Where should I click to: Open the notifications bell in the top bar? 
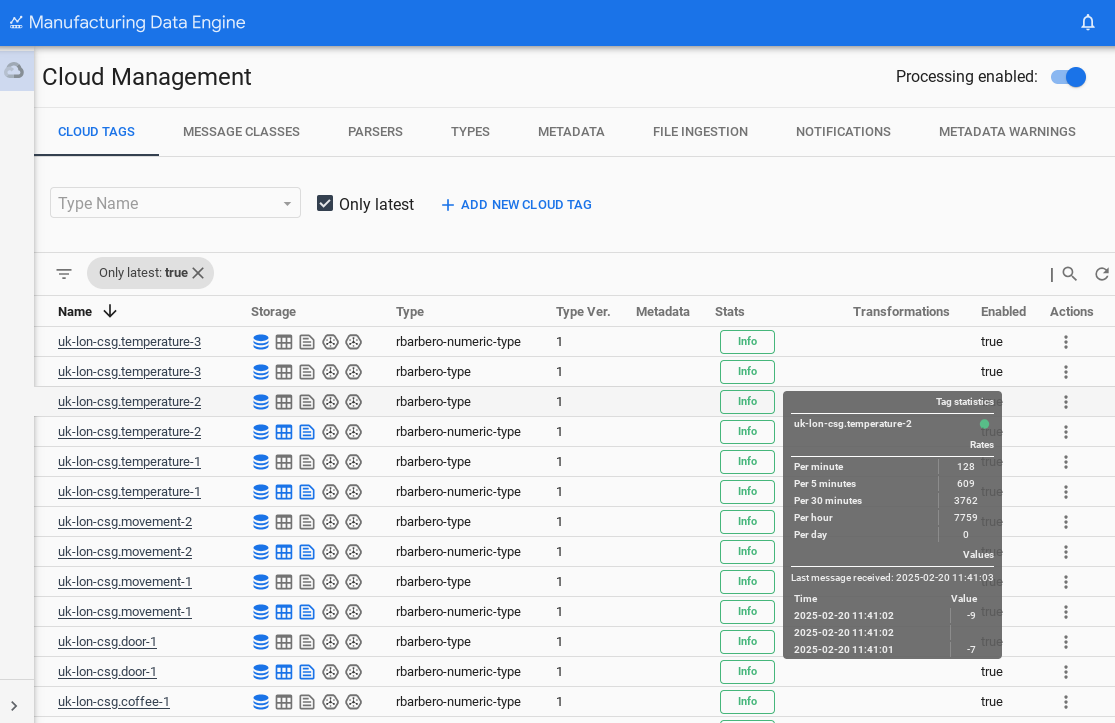1087,21
